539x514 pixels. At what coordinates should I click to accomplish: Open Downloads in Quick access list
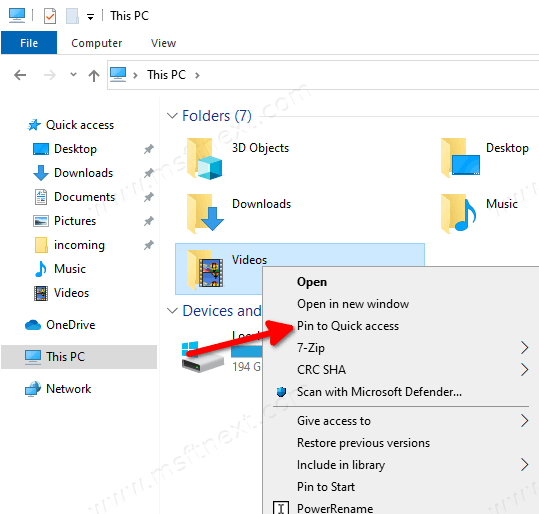point(84,173)
